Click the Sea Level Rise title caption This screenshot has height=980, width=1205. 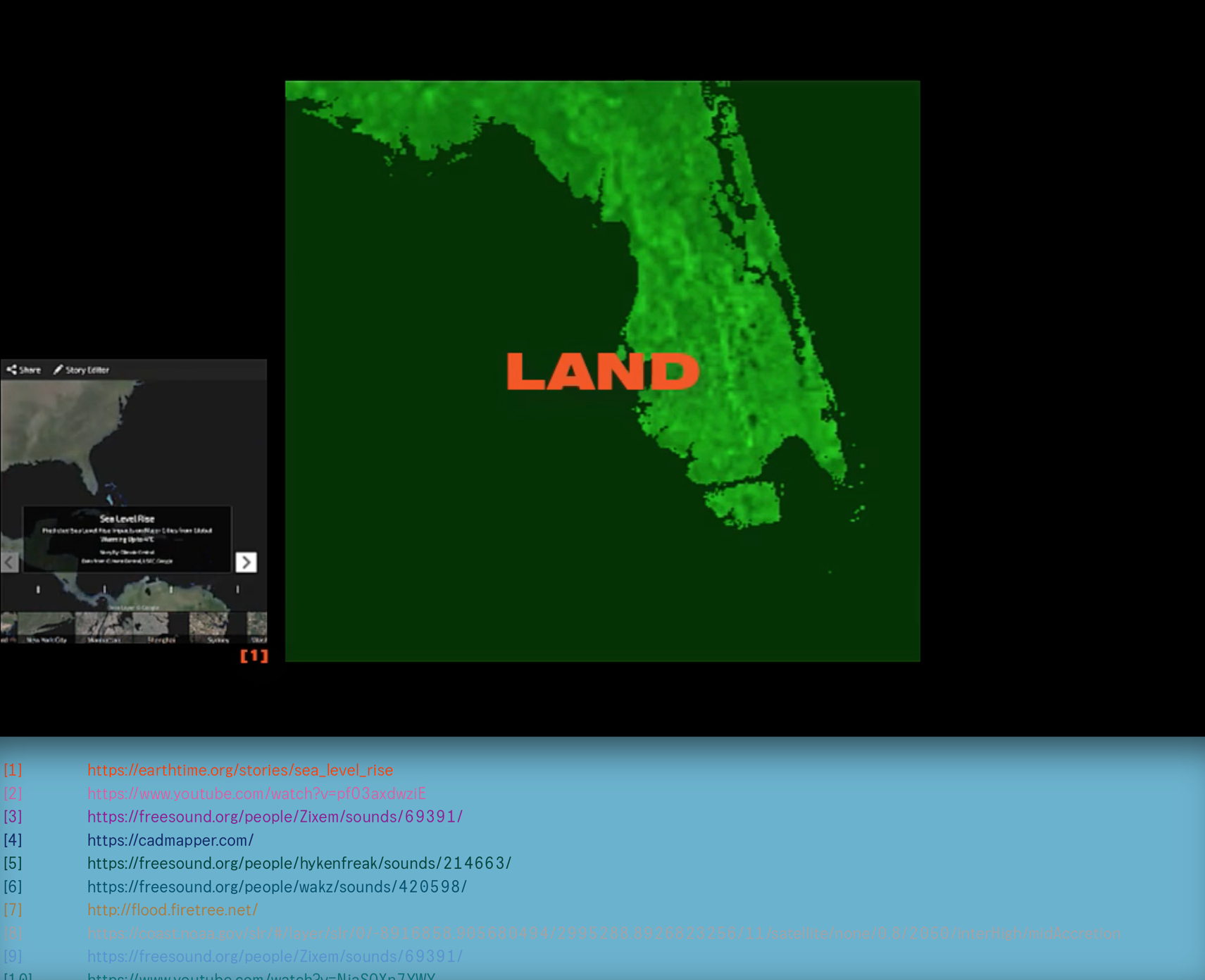[x=127, y=519]
